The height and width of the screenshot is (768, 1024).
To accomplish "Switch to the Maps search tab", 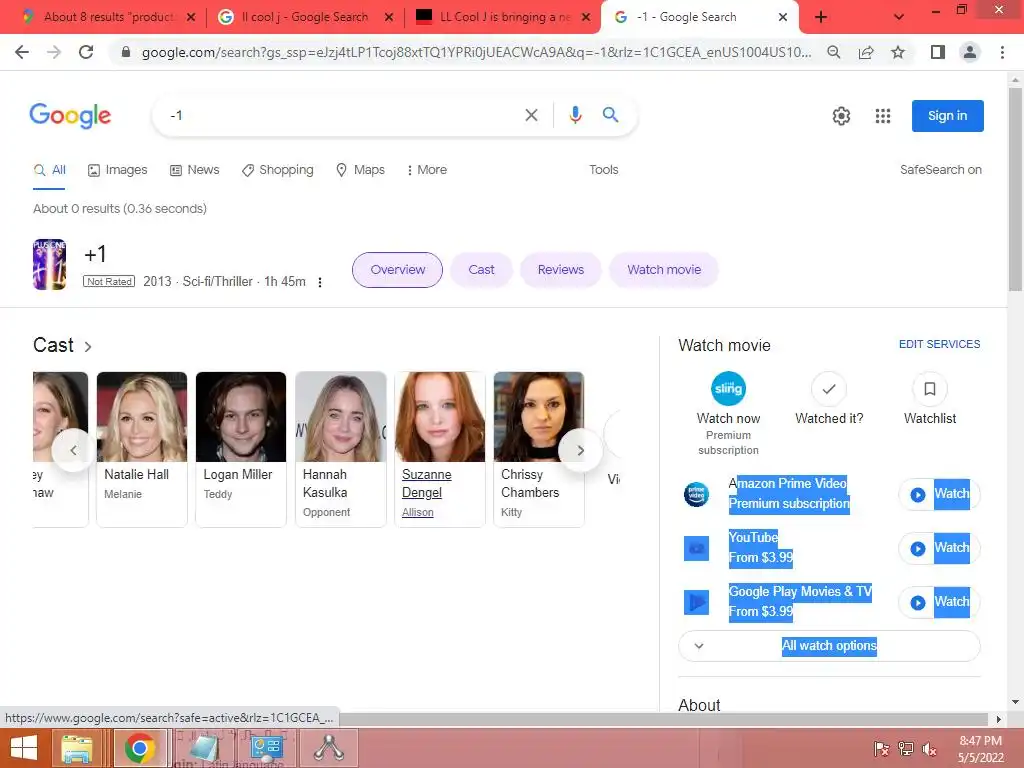I will pos(360,170).
